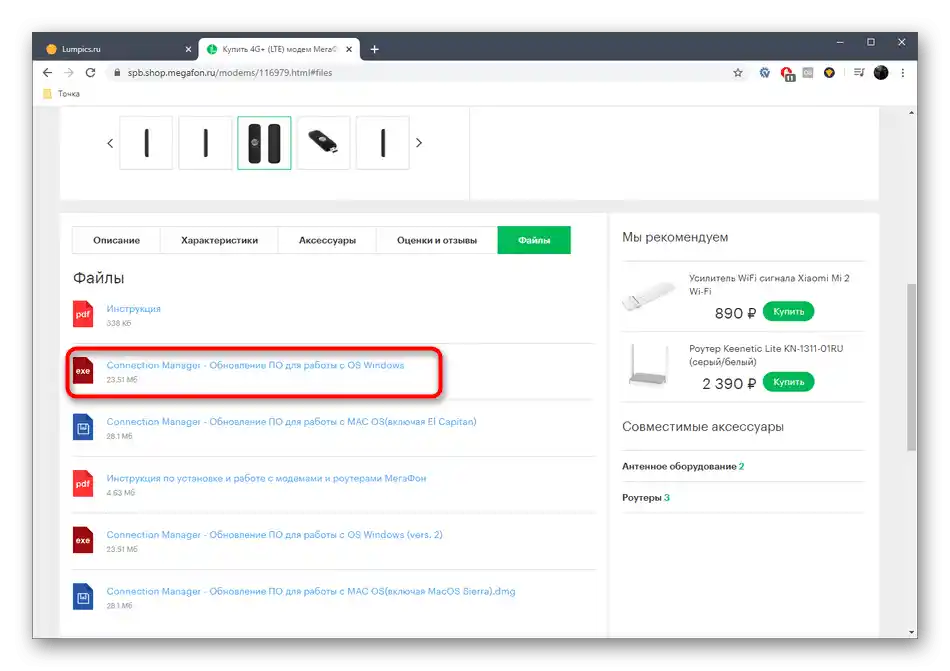Image resolution: width=950 pixels, height=671 pixels.
Task: Click the 2 390 ₽ price text
Action: [729, 383]
